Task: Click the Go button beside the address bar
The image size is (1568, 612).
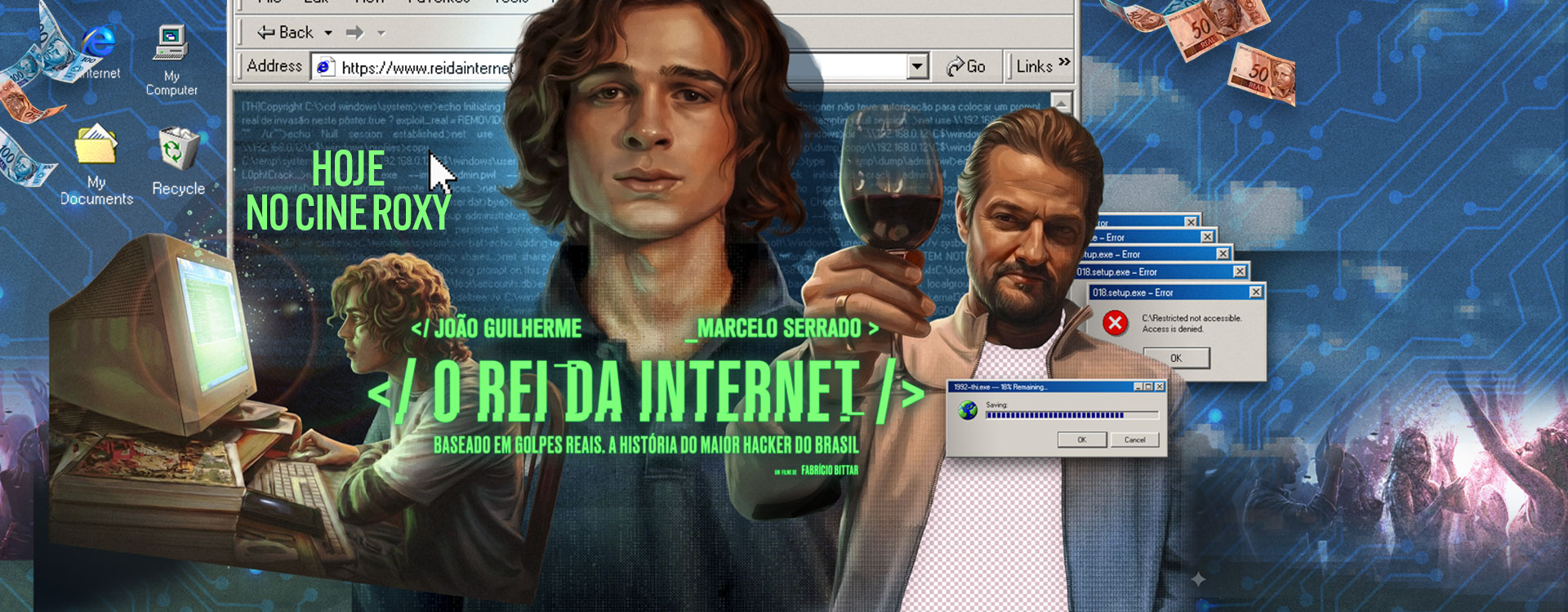Action: pos(966,67)
